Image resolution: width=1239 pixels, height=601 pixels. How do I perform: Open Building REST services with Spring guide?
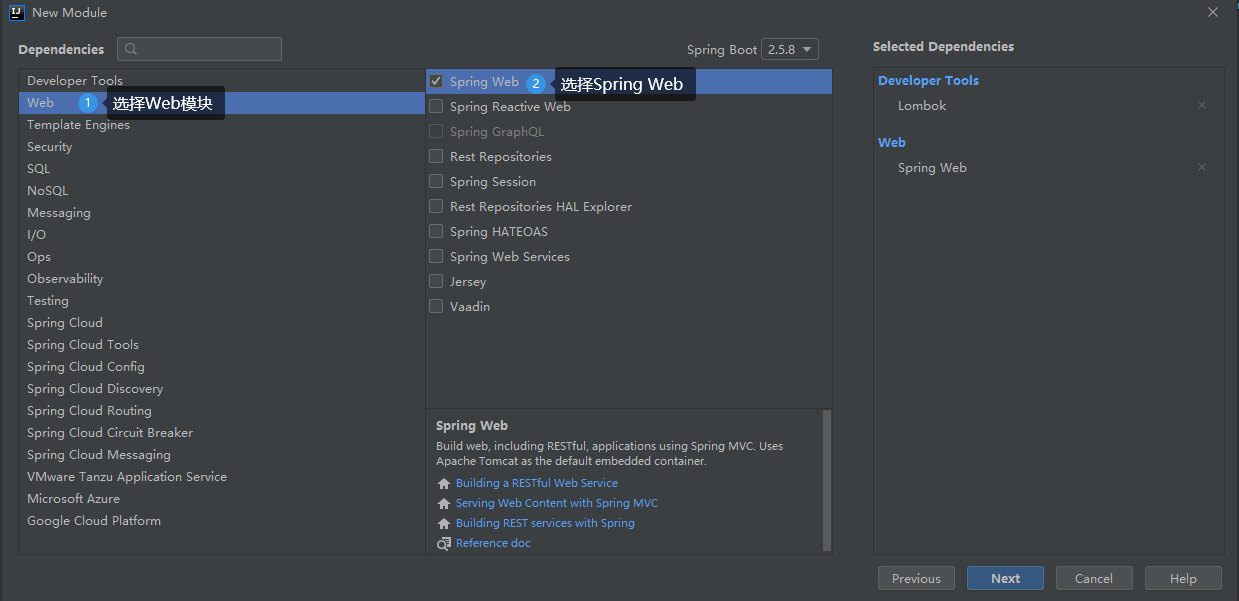click(545, 523)
